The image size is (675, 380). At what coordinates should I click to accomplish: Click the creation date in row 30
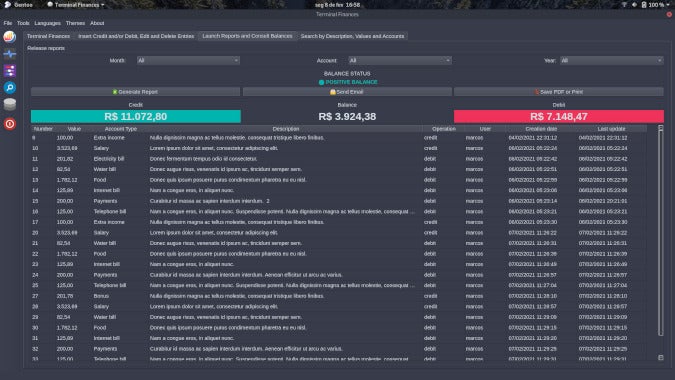[x=533, y=328]
